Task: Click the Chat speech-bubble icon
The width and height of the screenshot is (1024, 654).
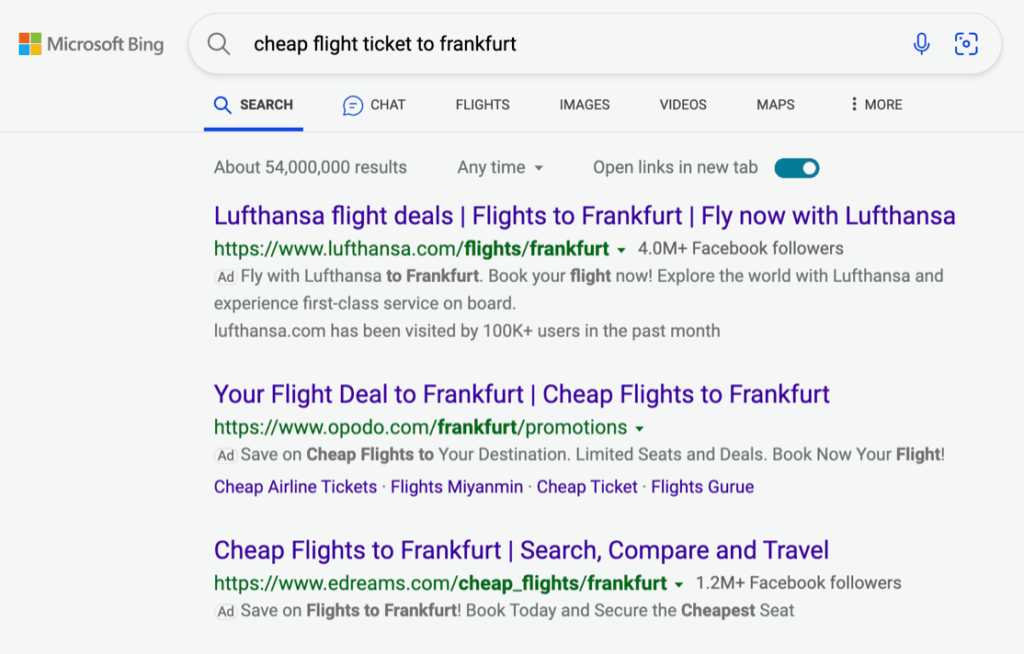Action: tap(352, 104)
